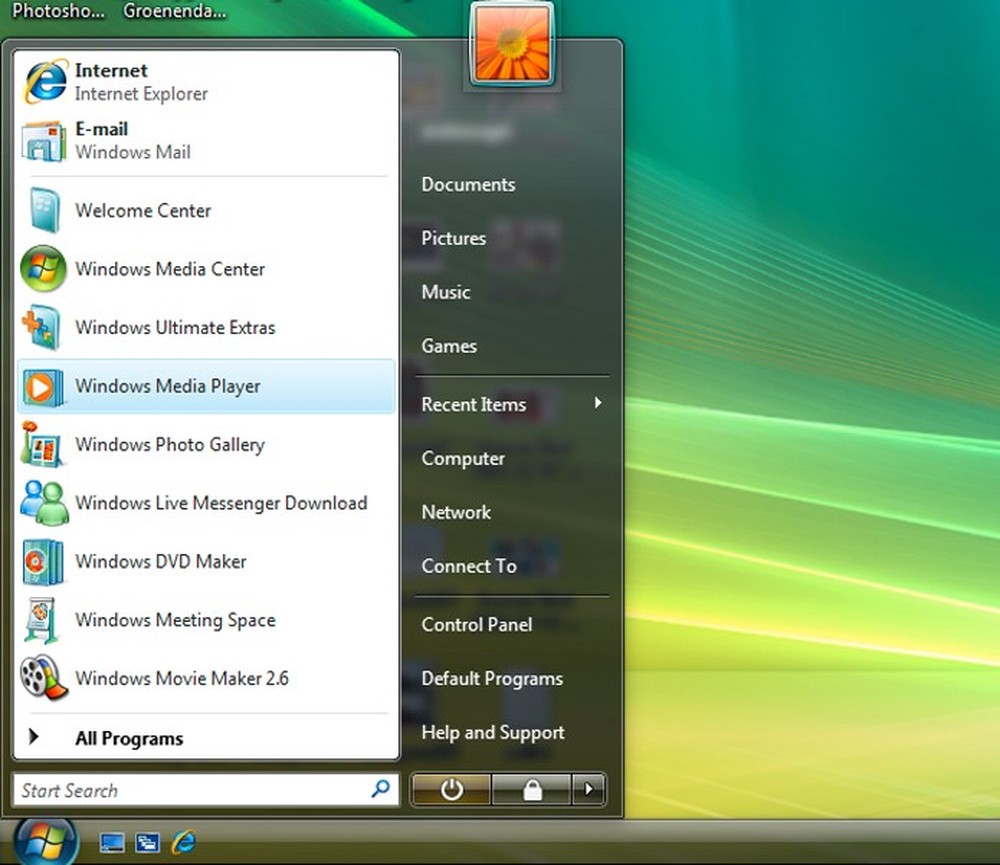Launch Windows Media Center

[x=168, y=269]
